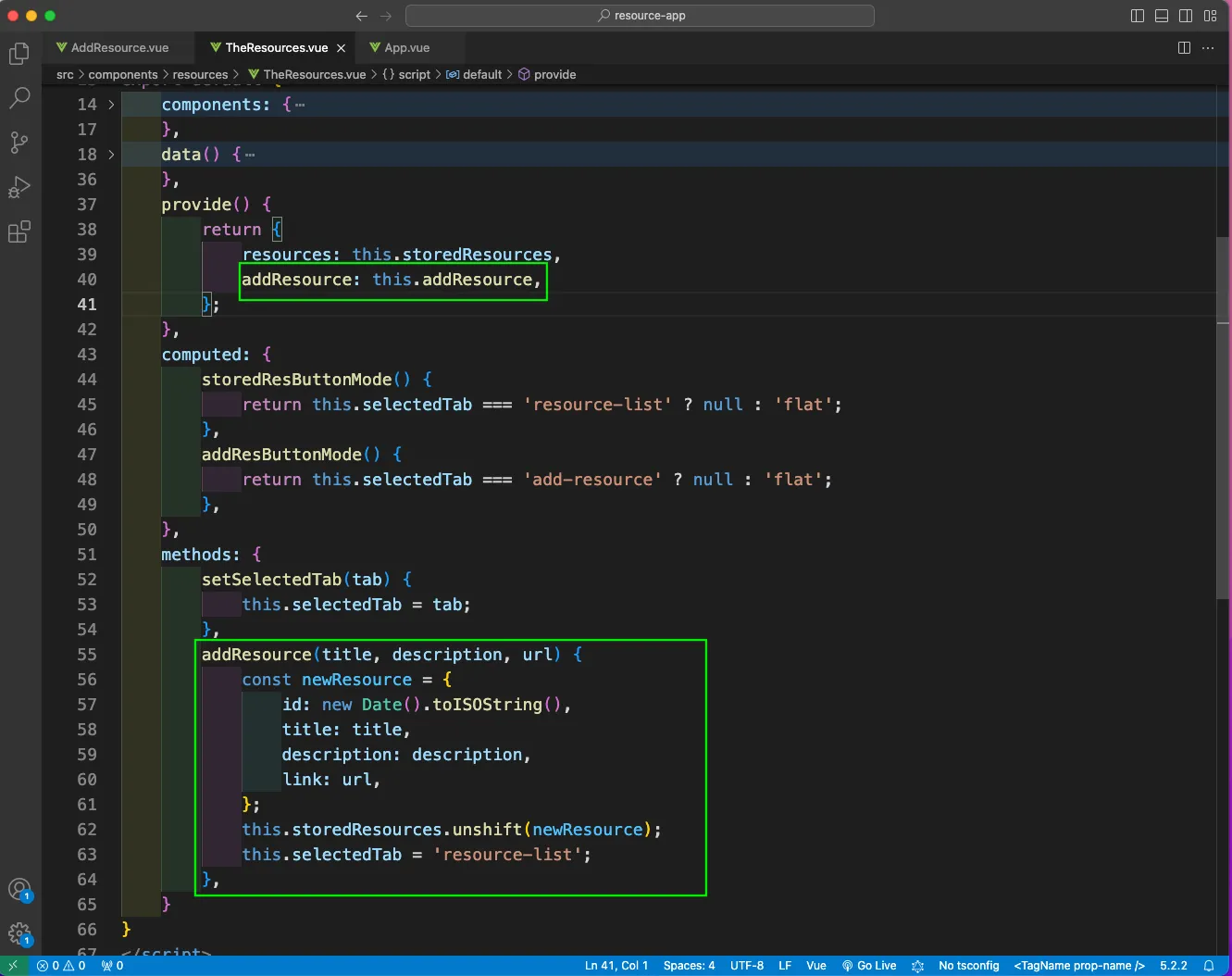This screenshot has height=976, width=1232.
Task: Click 'unshift' on line 62
Action: pyautogui.click(x=487, y=829)
